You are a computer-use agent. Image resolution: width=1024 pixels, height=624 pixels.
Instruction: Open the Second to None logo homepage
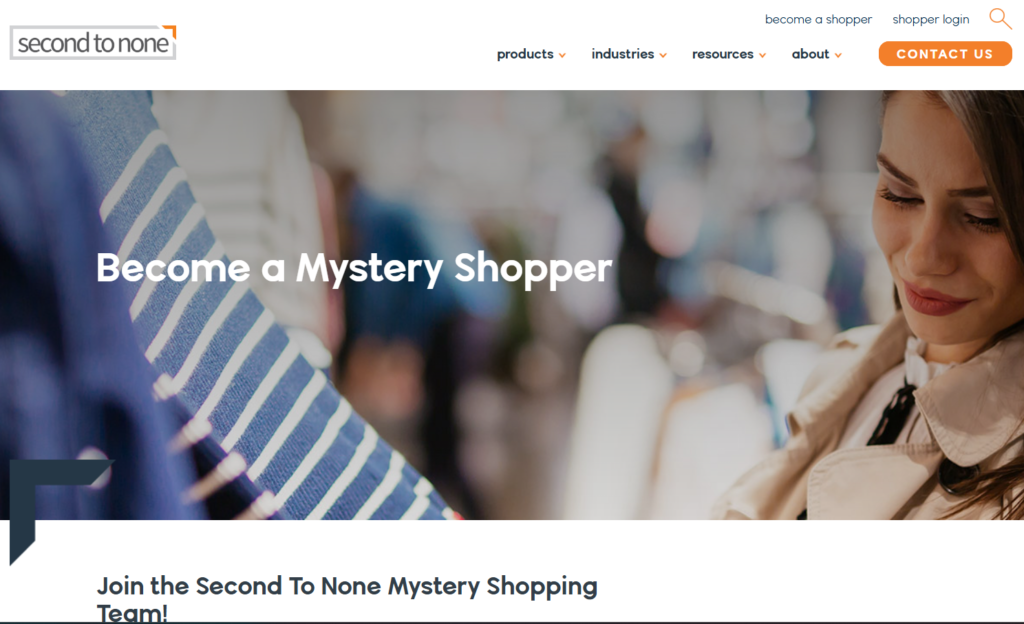pos(93,43)
